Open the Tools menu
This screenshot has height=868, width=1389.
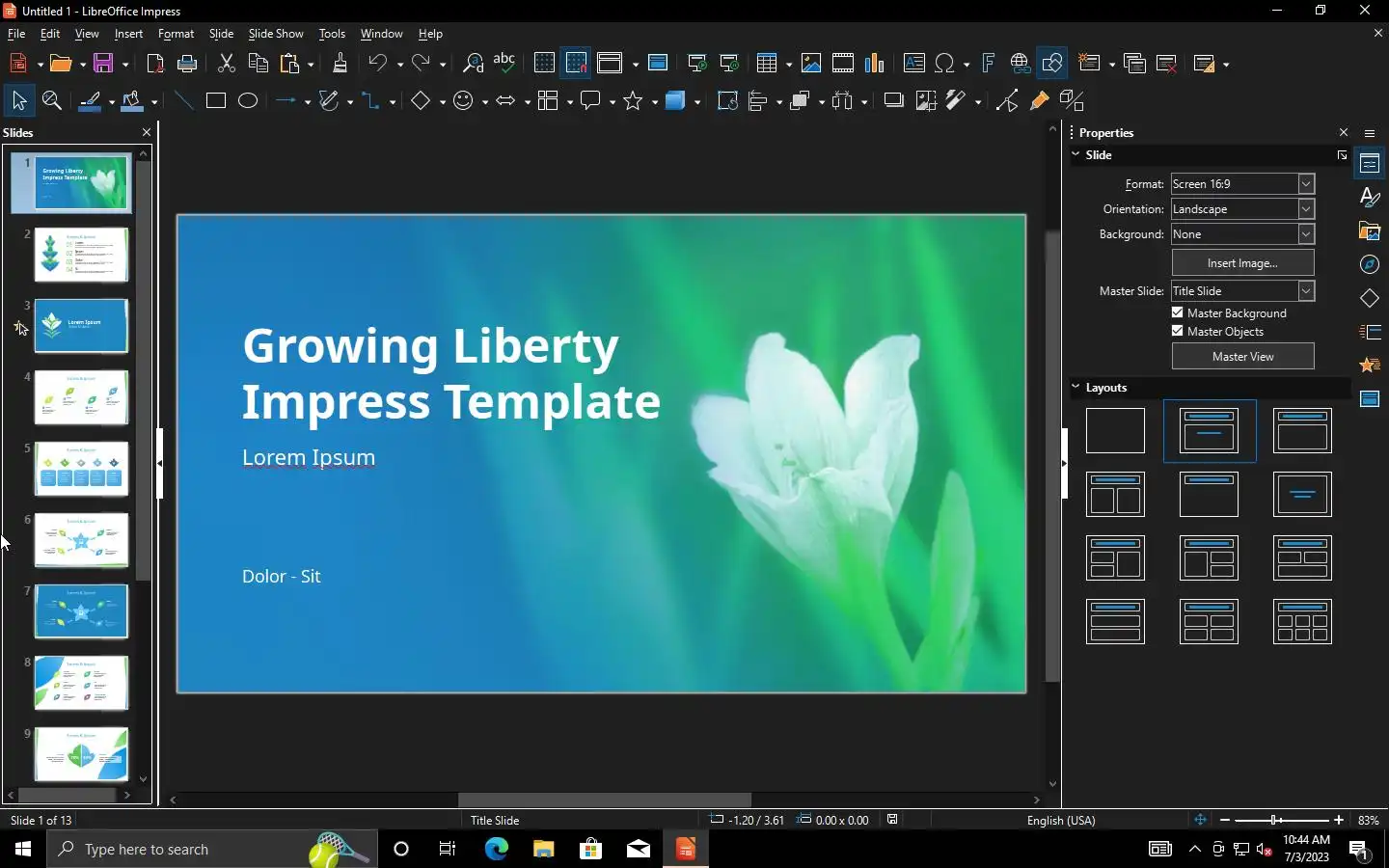(x=332, y=34)
